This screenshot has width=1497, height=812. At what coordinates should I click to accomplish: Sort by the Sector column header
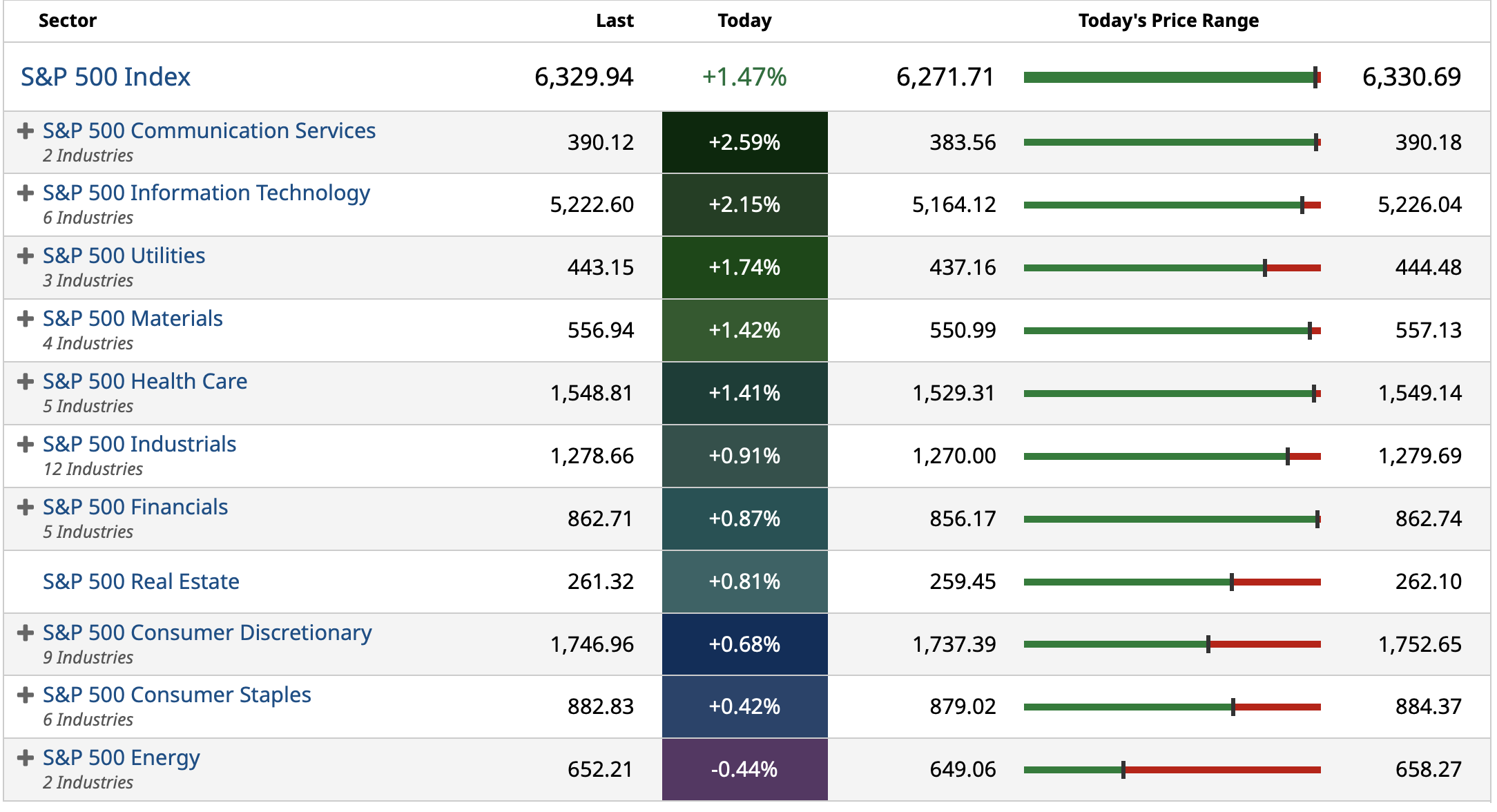[x=68, y=21]
